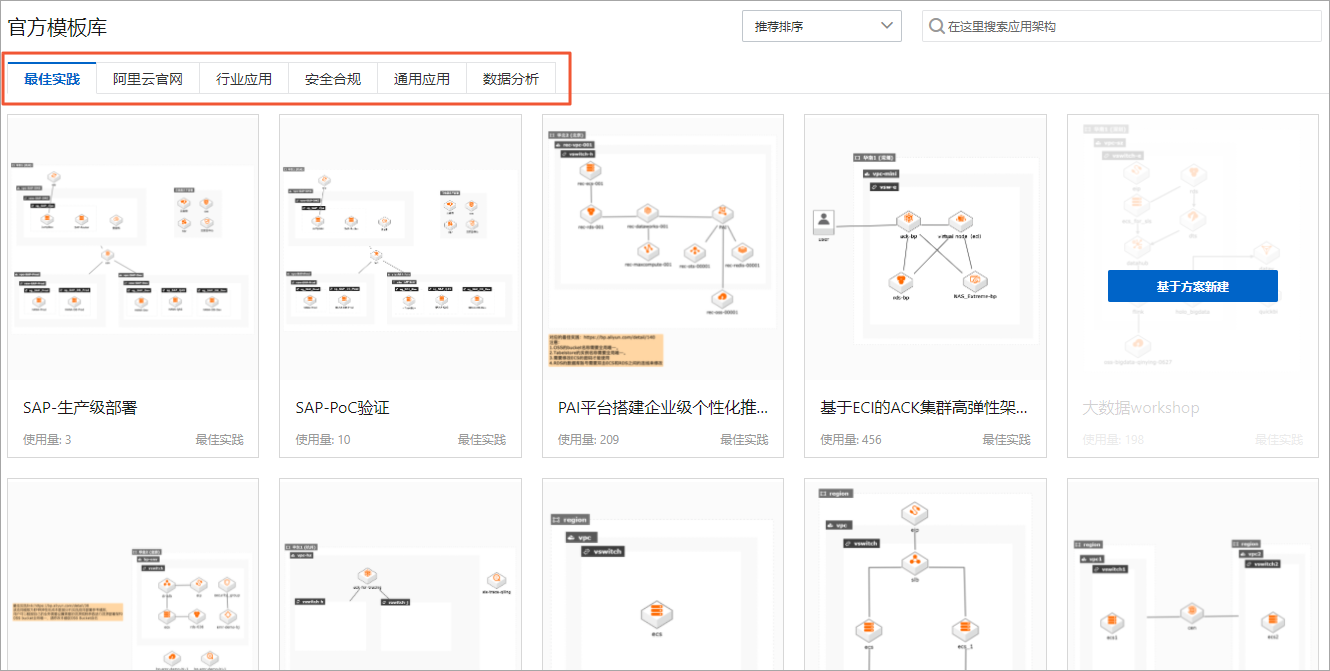Click the ecs_1 node icon
The height and width of the screenshot is (671, 1330).
click(964, 631)
